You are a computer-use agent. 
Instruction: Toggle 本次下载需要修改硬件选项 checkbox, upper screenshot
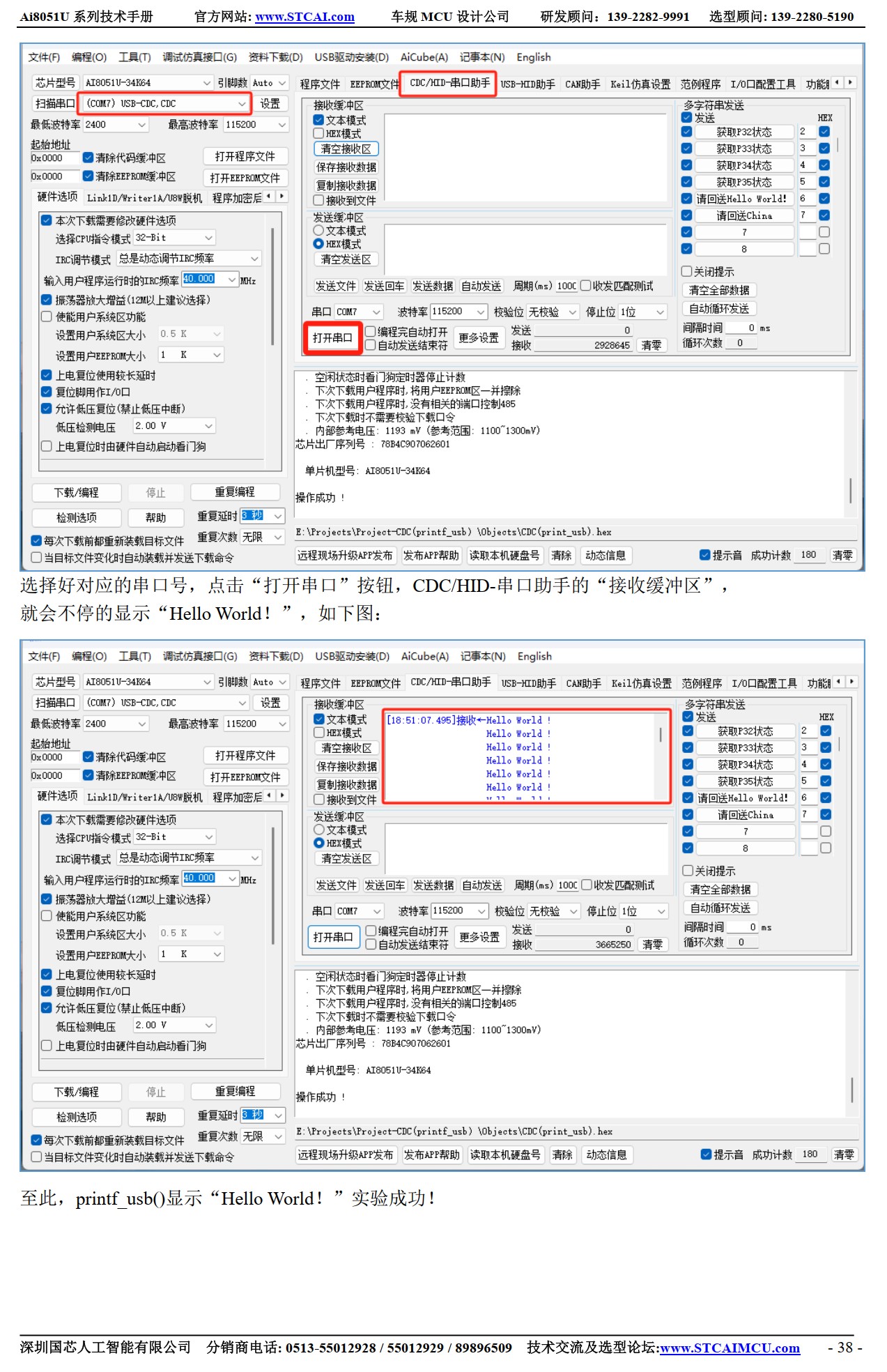[47, 220]
